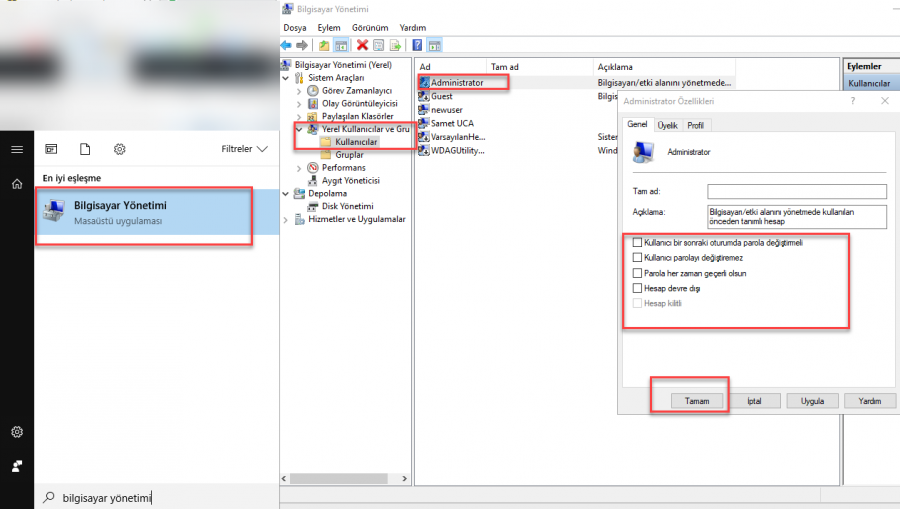Check 'Kullanıcı parolayı değiştiremez' option
The image size is (900, 509).
click(637, 258)
